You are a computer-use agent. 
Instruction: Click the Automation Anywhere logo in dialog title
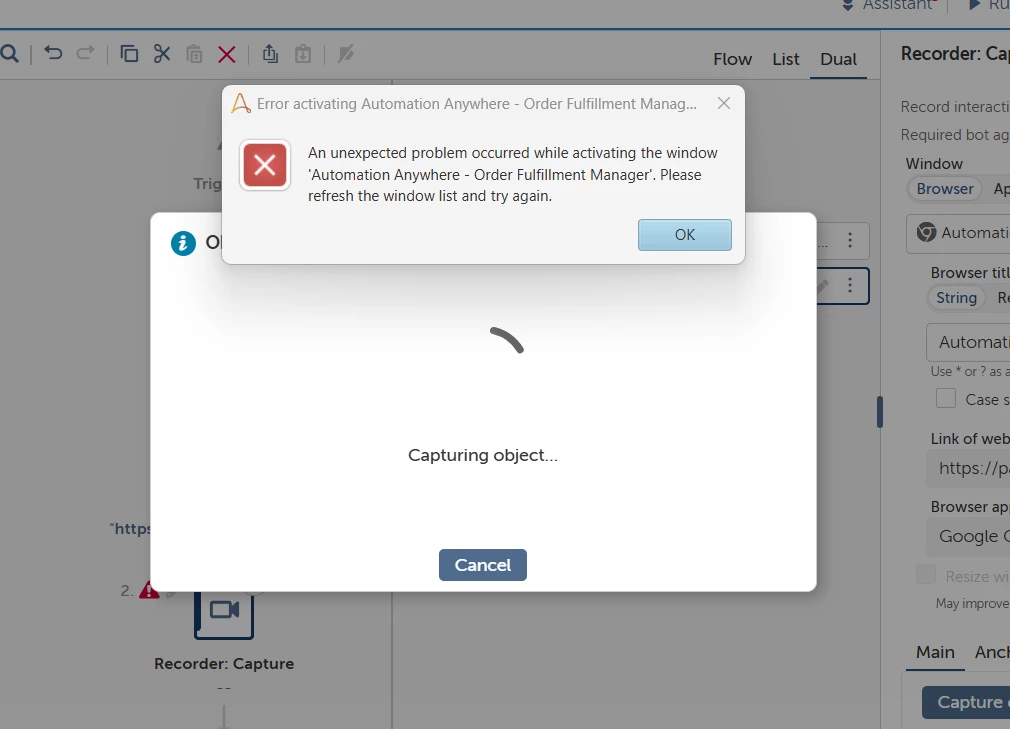coord(241,103)
